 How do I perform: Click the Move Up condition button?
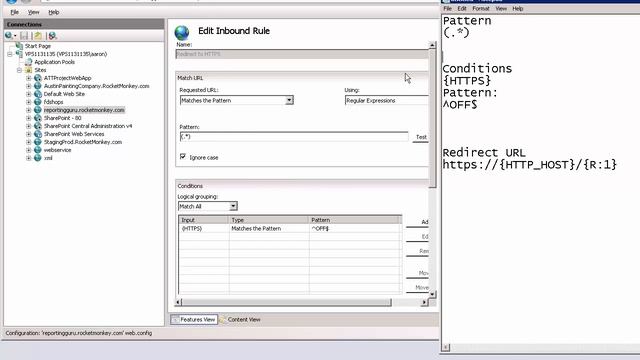click(x=418, y=273)
